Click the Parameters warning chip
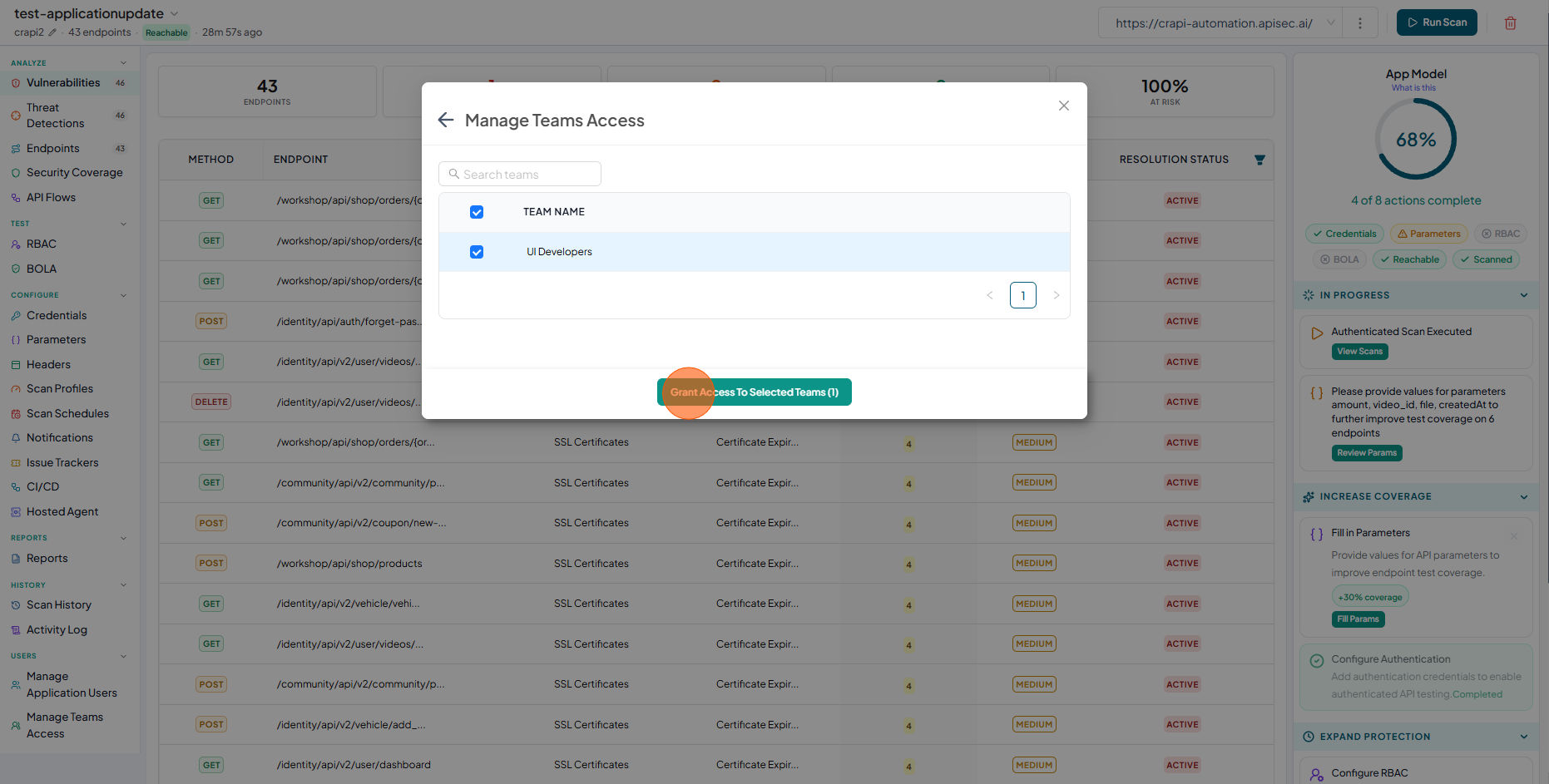The height and width of the screenshot is (784, 1549). (x=1428, y=234)
